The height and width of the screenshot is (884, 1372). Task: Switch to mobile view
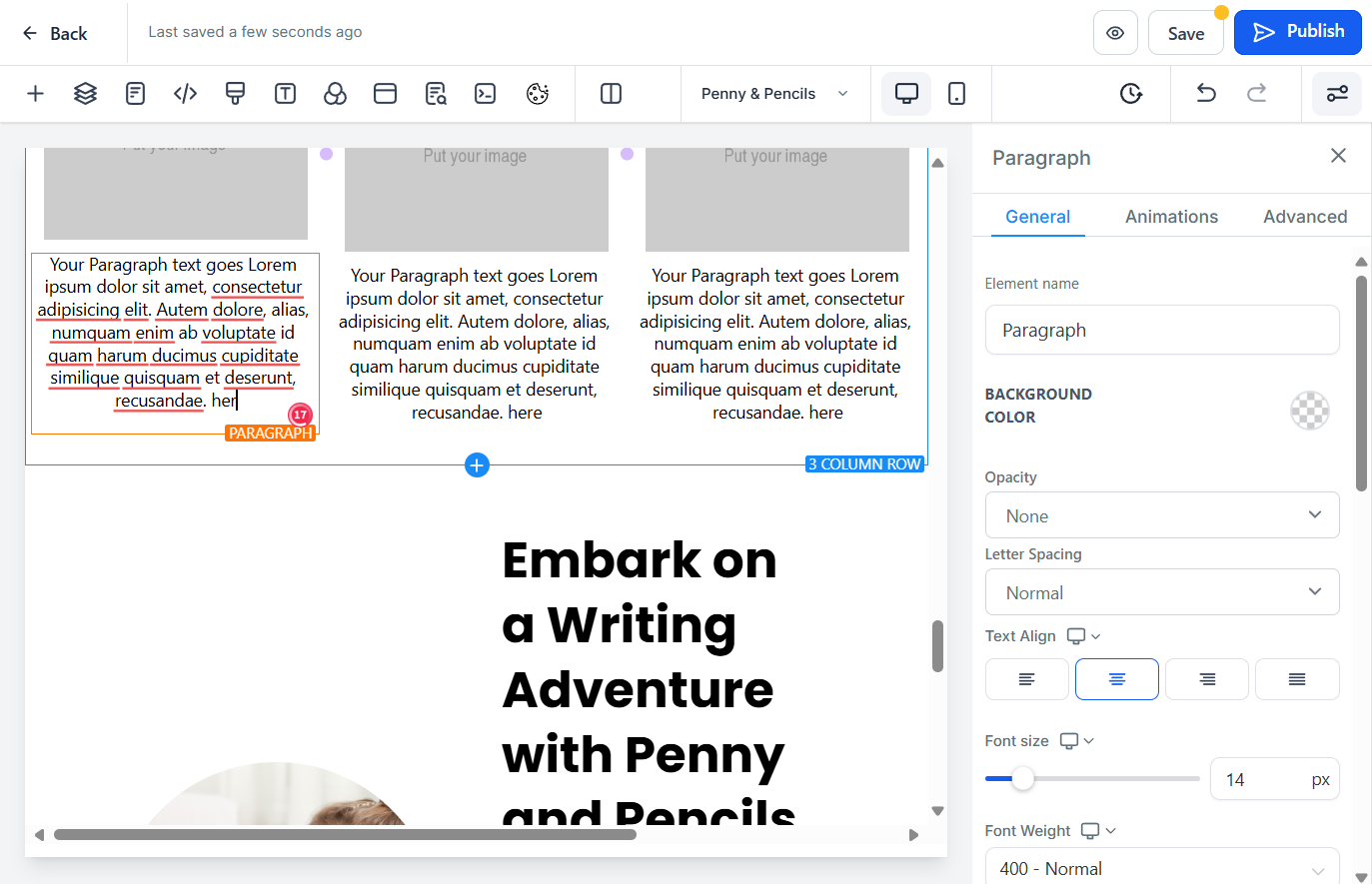point(956,94)
